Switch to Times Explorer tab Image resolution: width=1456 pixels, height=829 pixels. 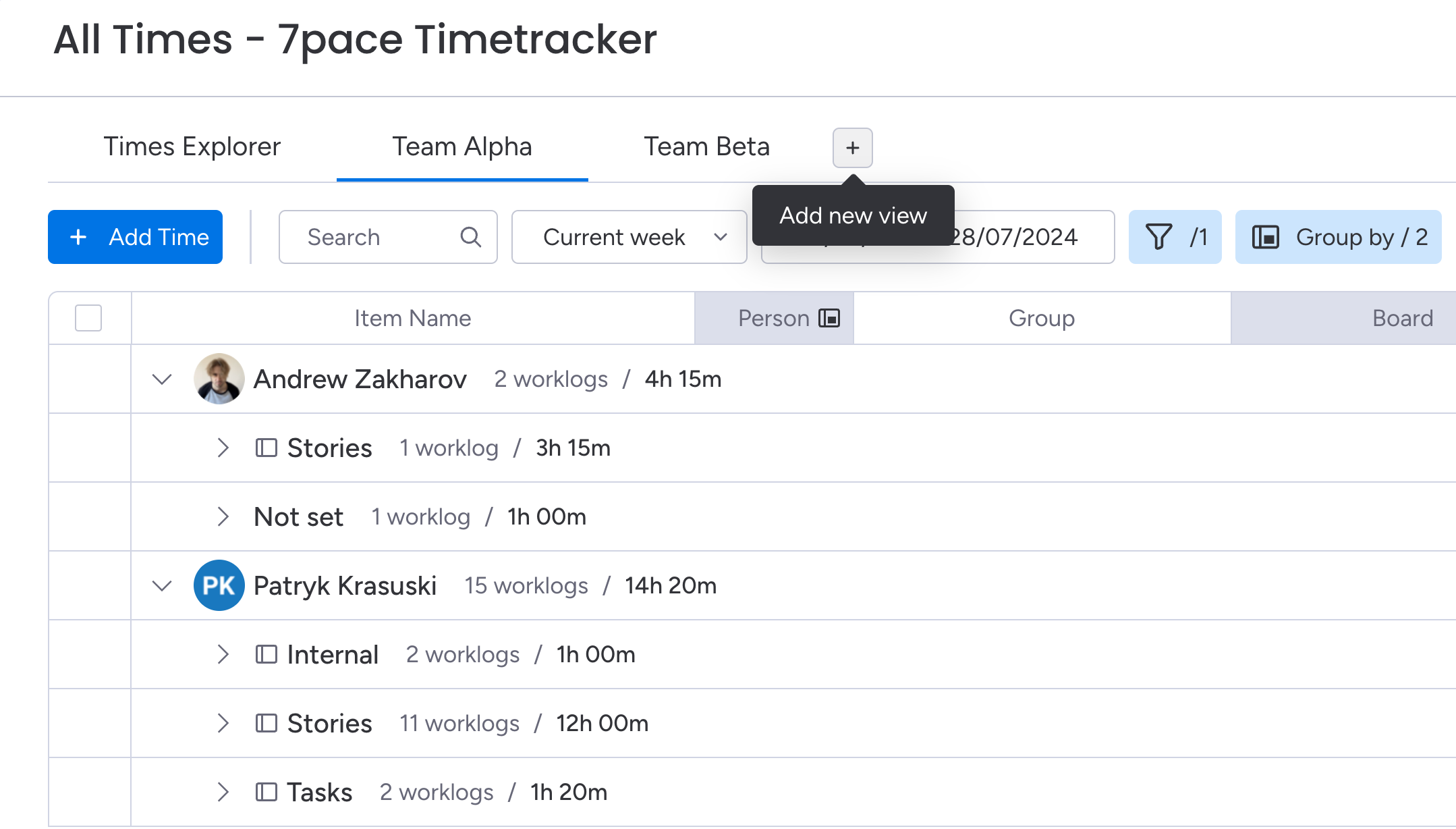click(192, 147)
